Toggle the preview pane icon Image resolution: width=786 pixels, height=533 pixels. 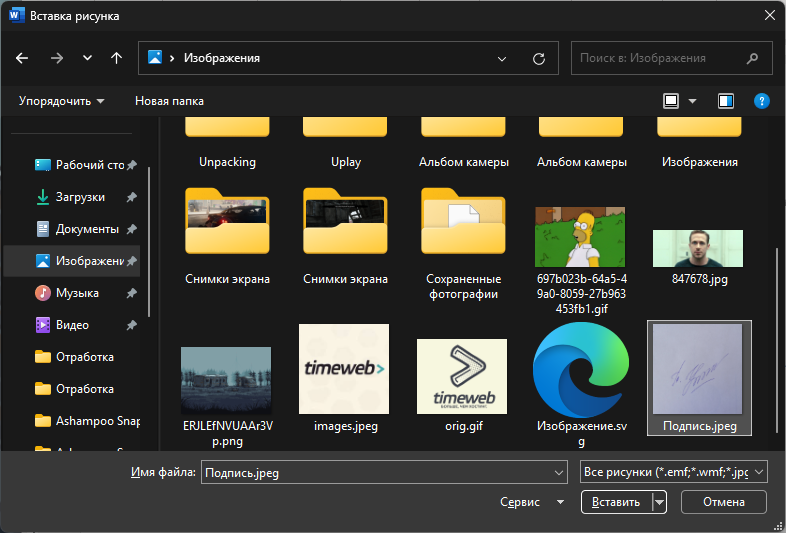pyautogui.click(x=726, y=101)
